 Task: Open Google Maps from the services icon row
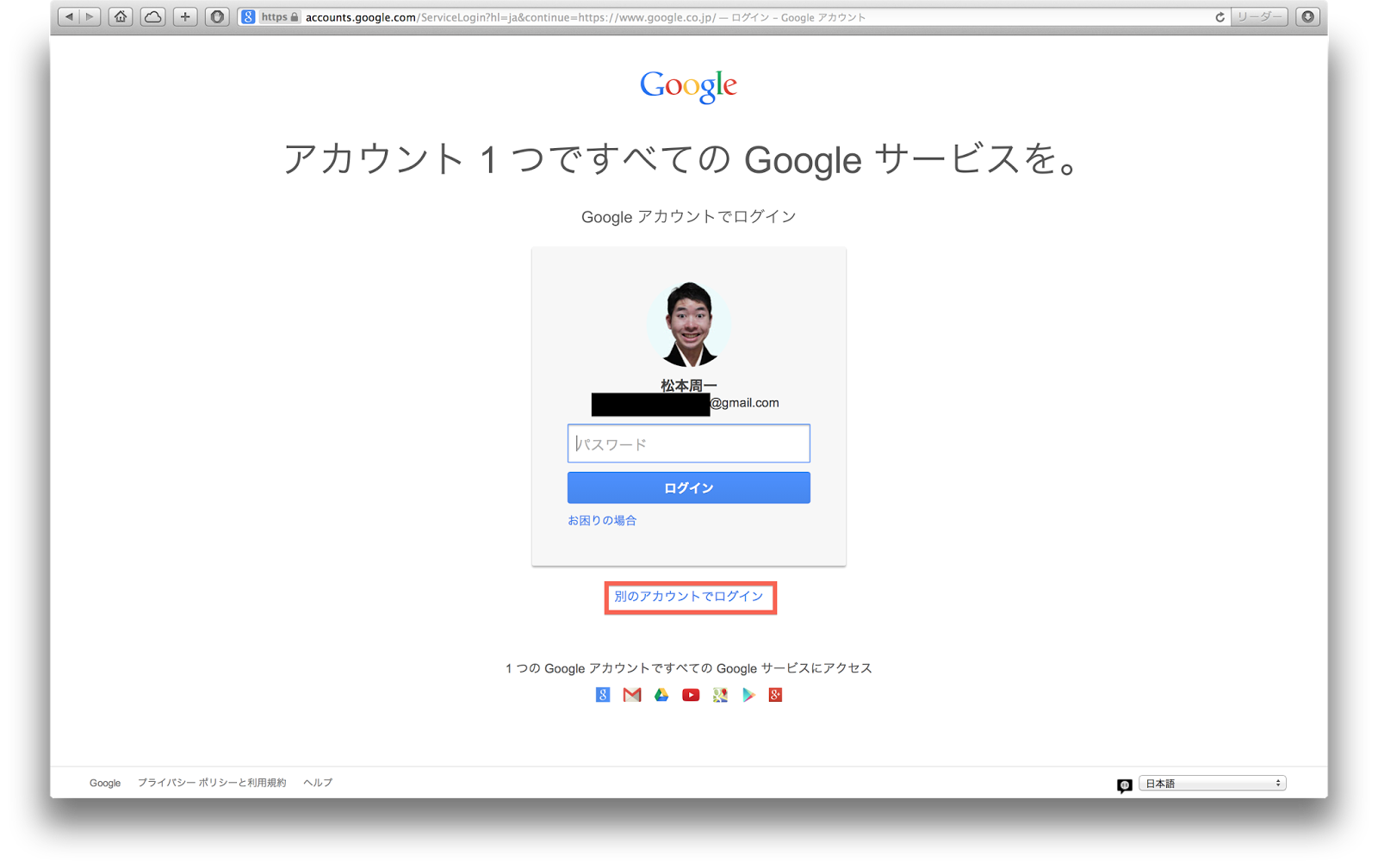(x=718, y=694)
